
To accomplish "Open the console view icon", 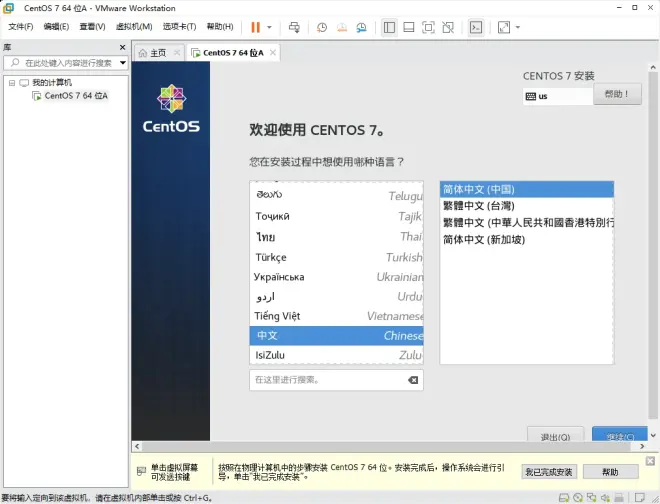I will click(x=476, y=27).
